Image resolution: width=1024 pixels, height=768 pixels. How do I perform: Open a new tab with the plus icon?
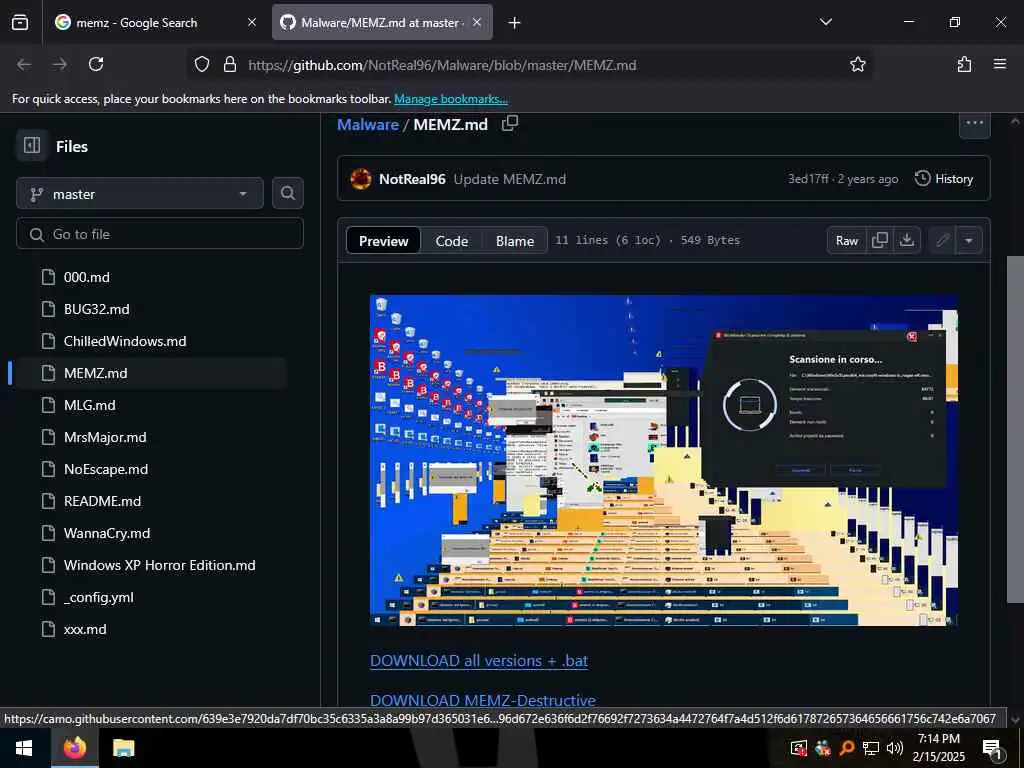(x=515, y=23)
